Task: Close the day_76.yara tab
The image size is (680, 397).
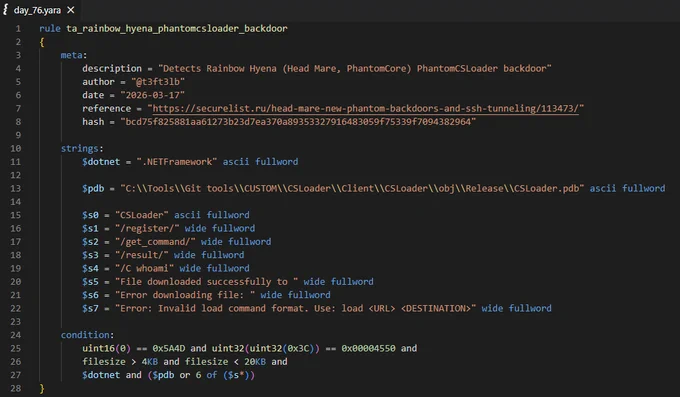Action: (71, 10)
